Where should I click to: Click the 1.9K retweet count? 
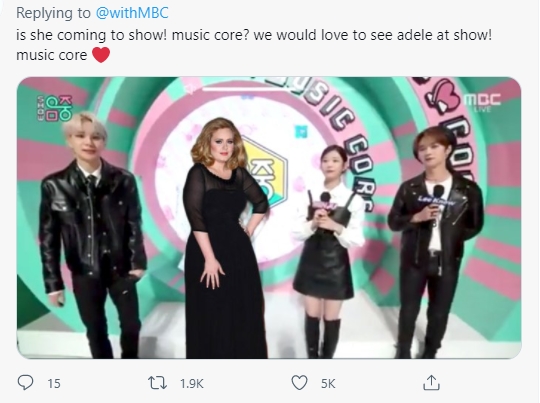[192, 383]
